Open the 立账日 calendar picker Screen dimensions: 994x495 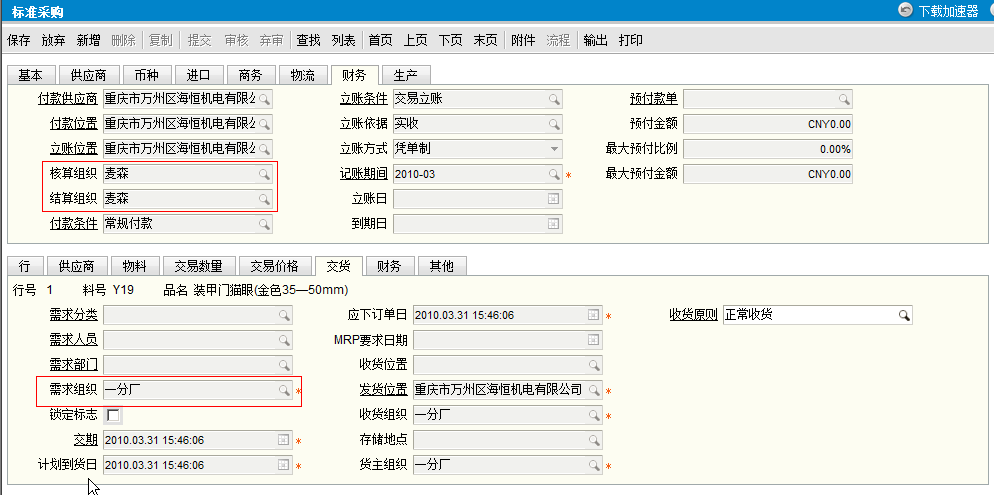click(554, 199)
